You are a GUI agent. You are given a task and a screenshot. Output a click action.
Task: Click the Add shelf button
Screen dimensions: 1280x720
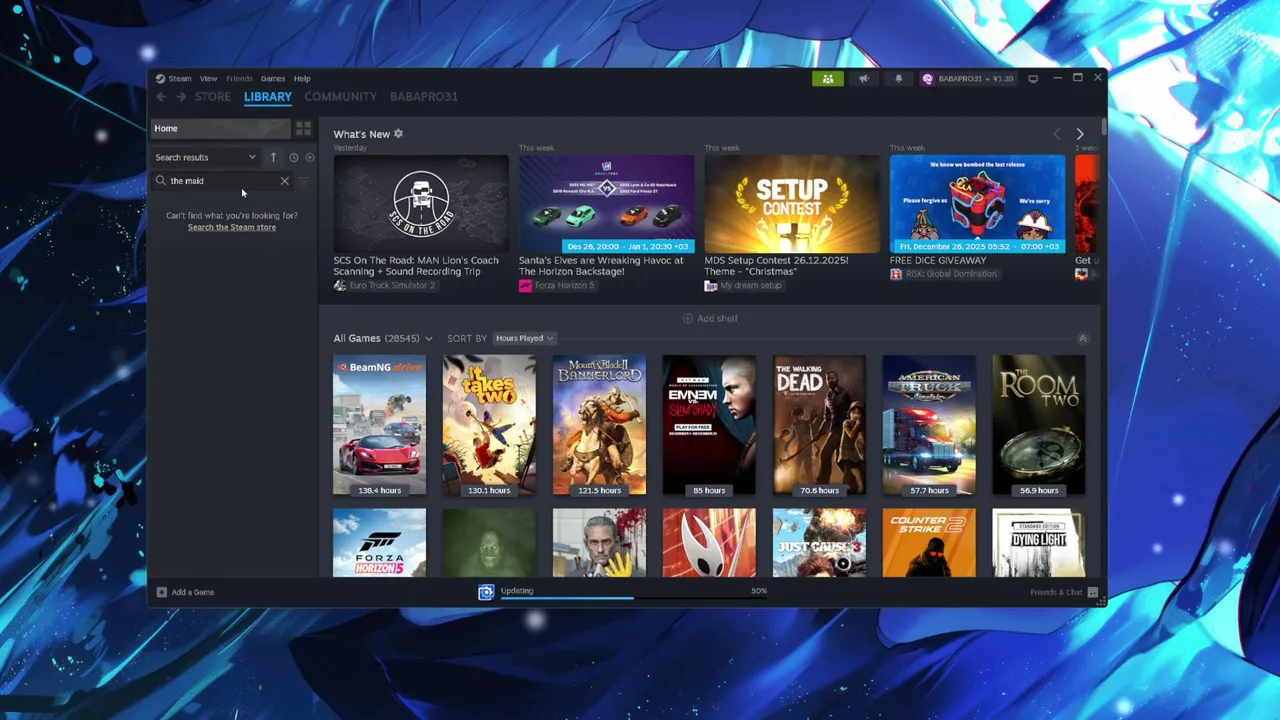pyautogui.click(x=710, y=318)
